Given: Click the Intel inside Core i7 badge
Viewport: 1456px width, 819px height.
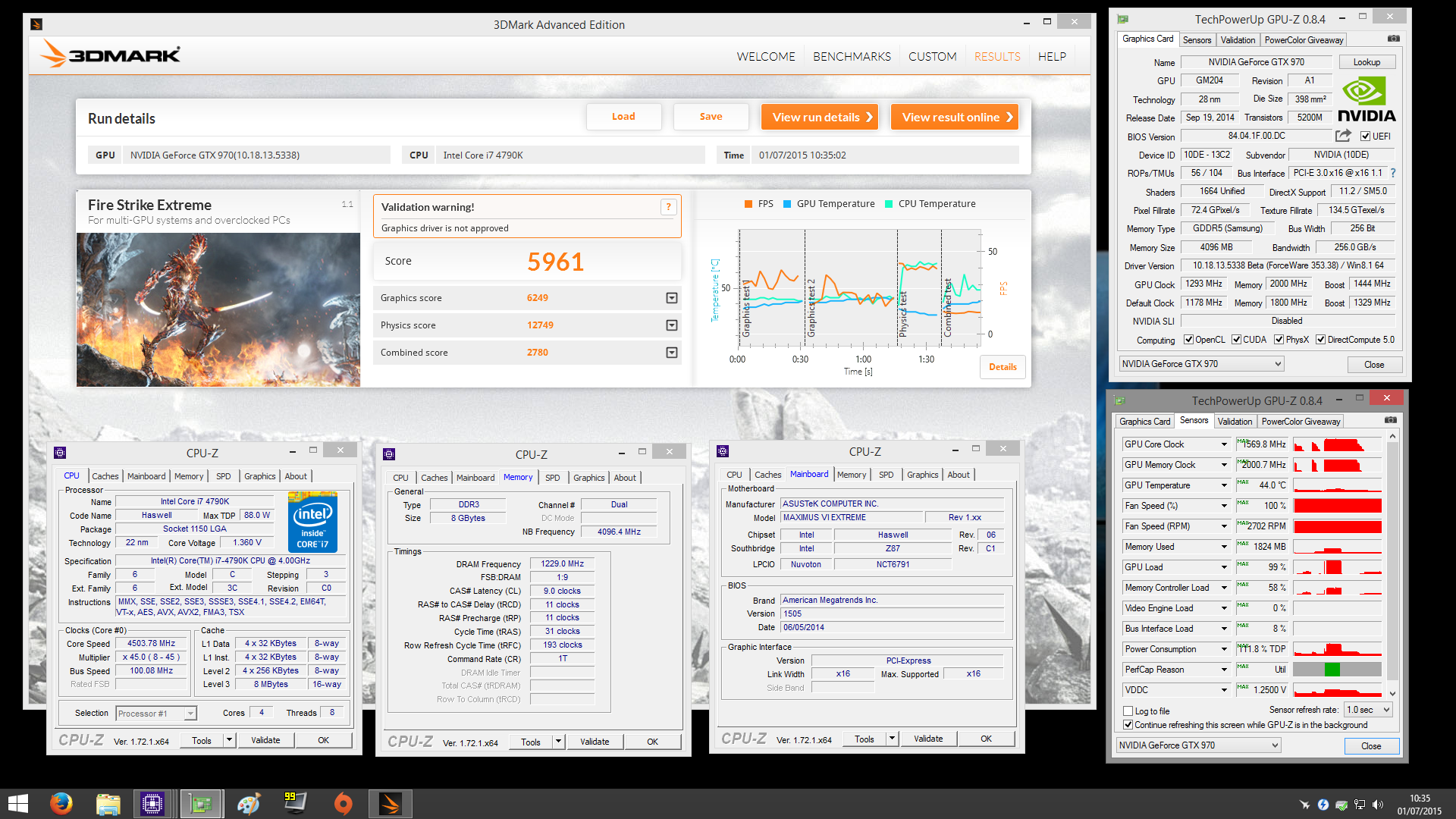Looking at the screenshot, I should click(312, 522).
